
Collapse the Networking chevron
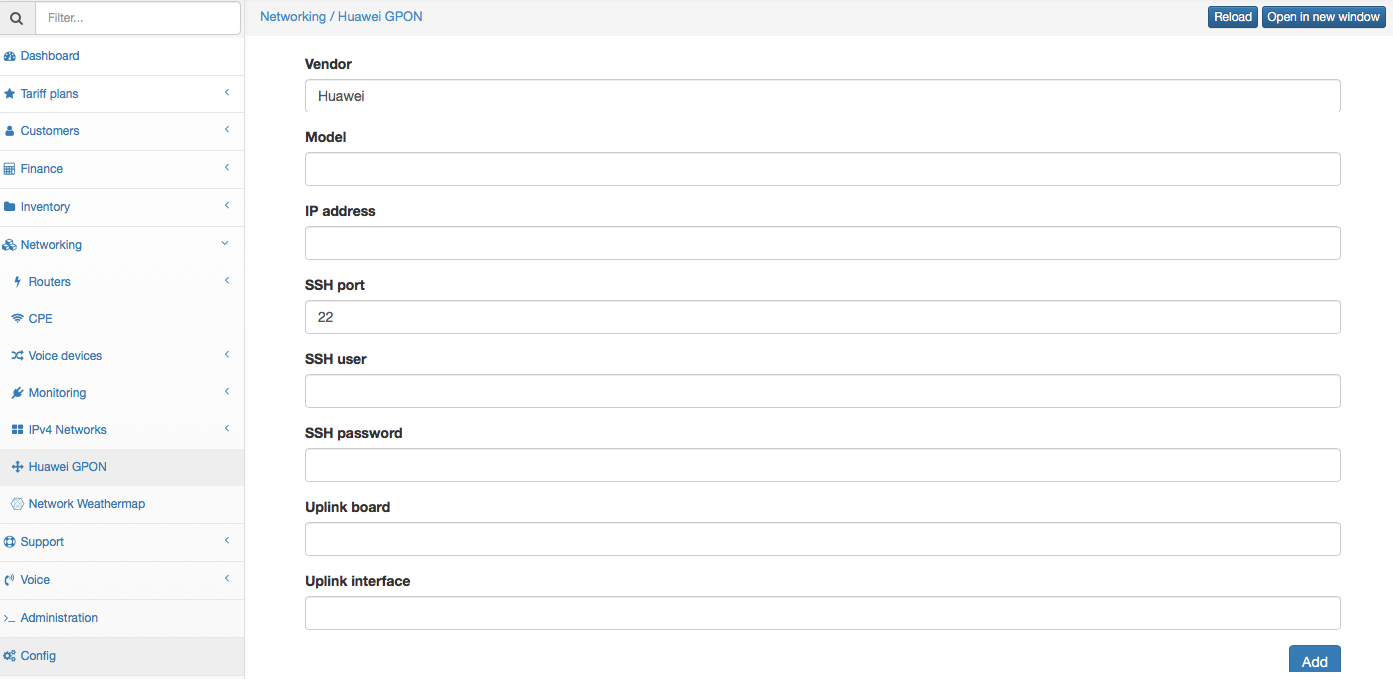[x=225, y=244]
